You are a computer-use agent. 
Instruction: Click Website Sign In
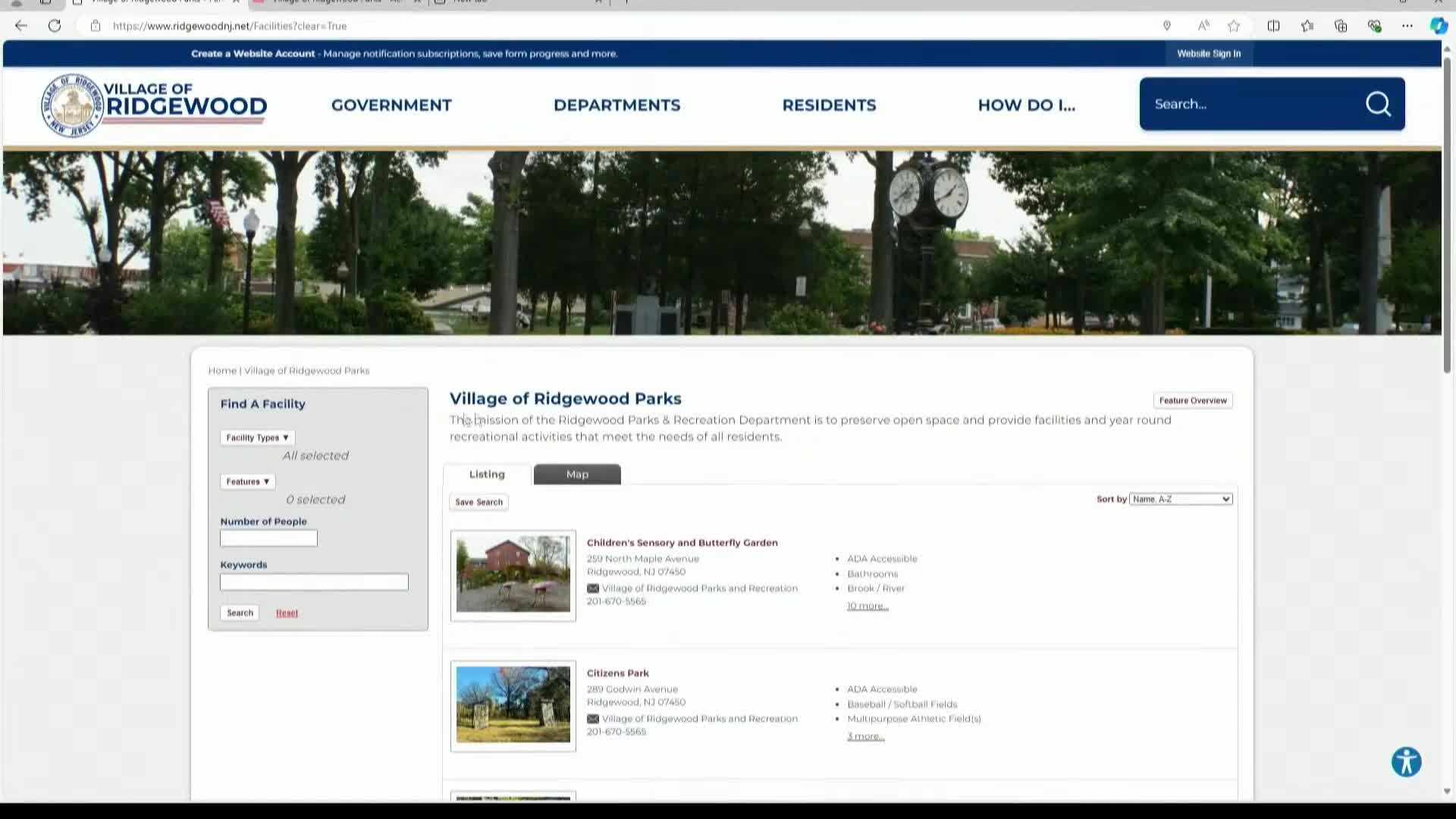click(1209, 54)
